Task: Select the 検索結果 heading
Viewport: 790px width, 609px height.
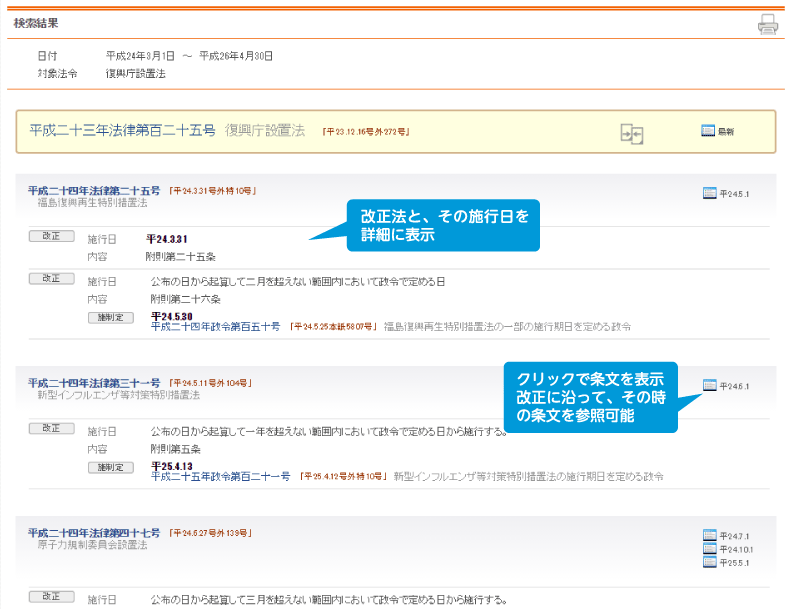Action: [x=36, y=23]
